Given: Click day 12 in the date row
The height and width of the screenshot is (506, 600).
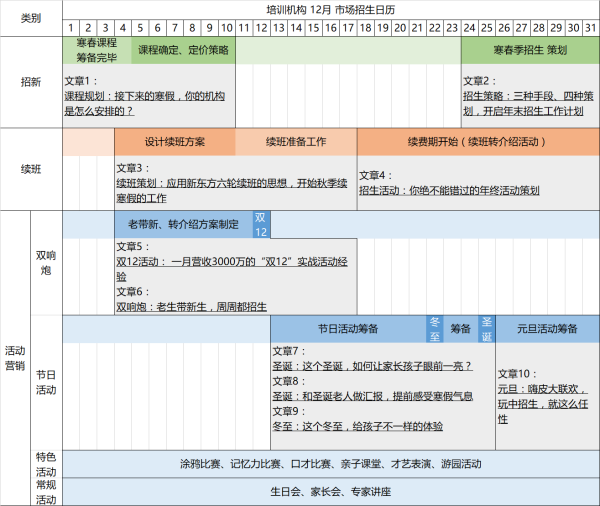Looking at the screenshot, I should [261, 28].
